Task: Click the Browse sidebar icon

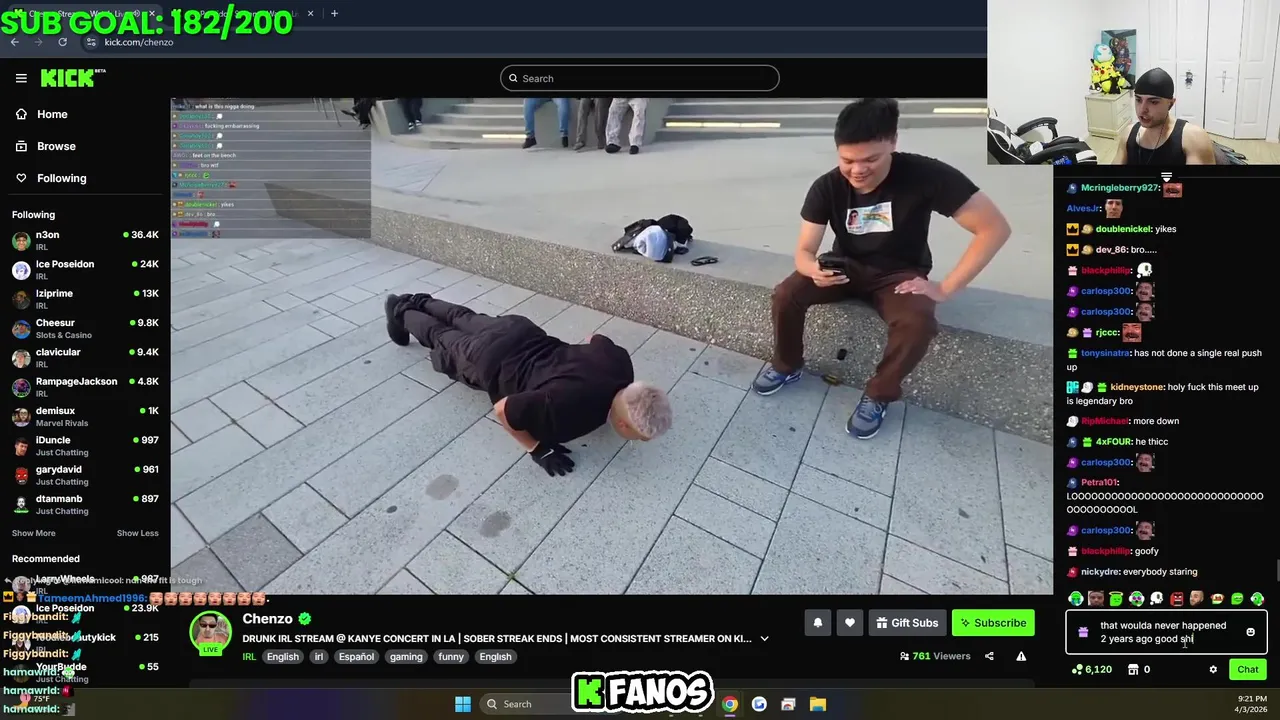Action: pyautogui.click(x=21, y=146)
